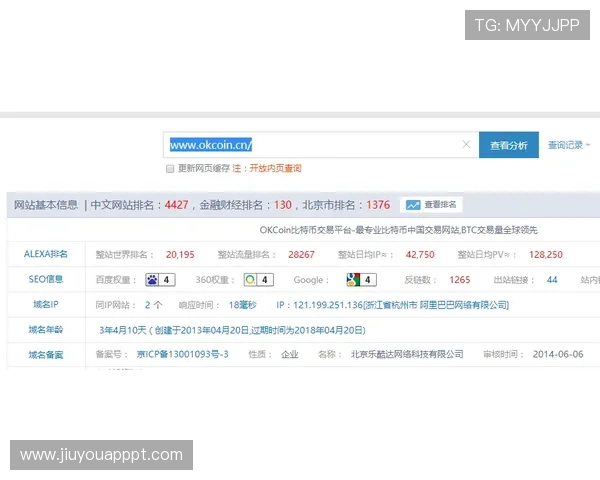The width and height of the screenshot is (600, 480).
Task: Click daily IP value 42,750
Action: (x=420, y=255)
